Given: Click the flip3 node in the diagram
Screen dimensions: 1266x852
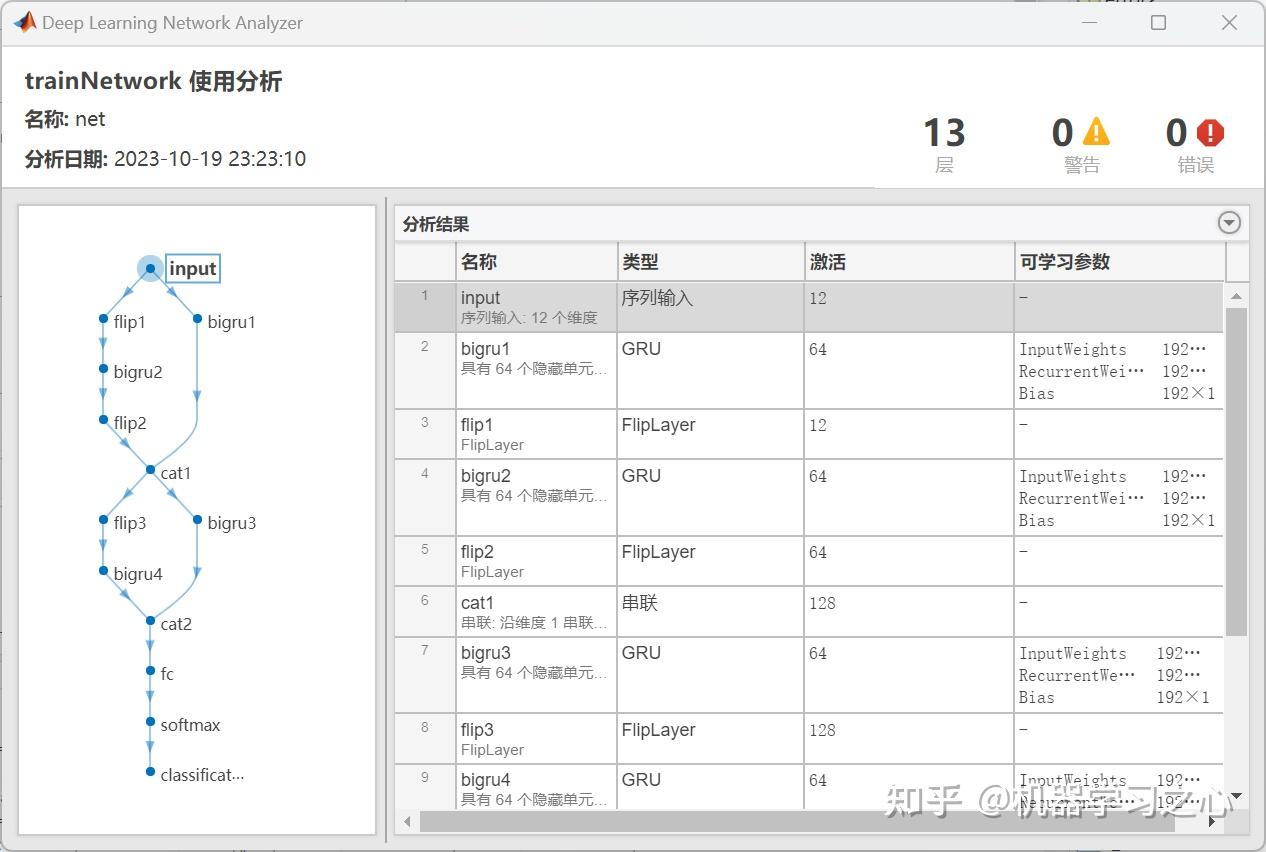Looking at the screenshot, I should pyautogui.click(x=102, y=522).
